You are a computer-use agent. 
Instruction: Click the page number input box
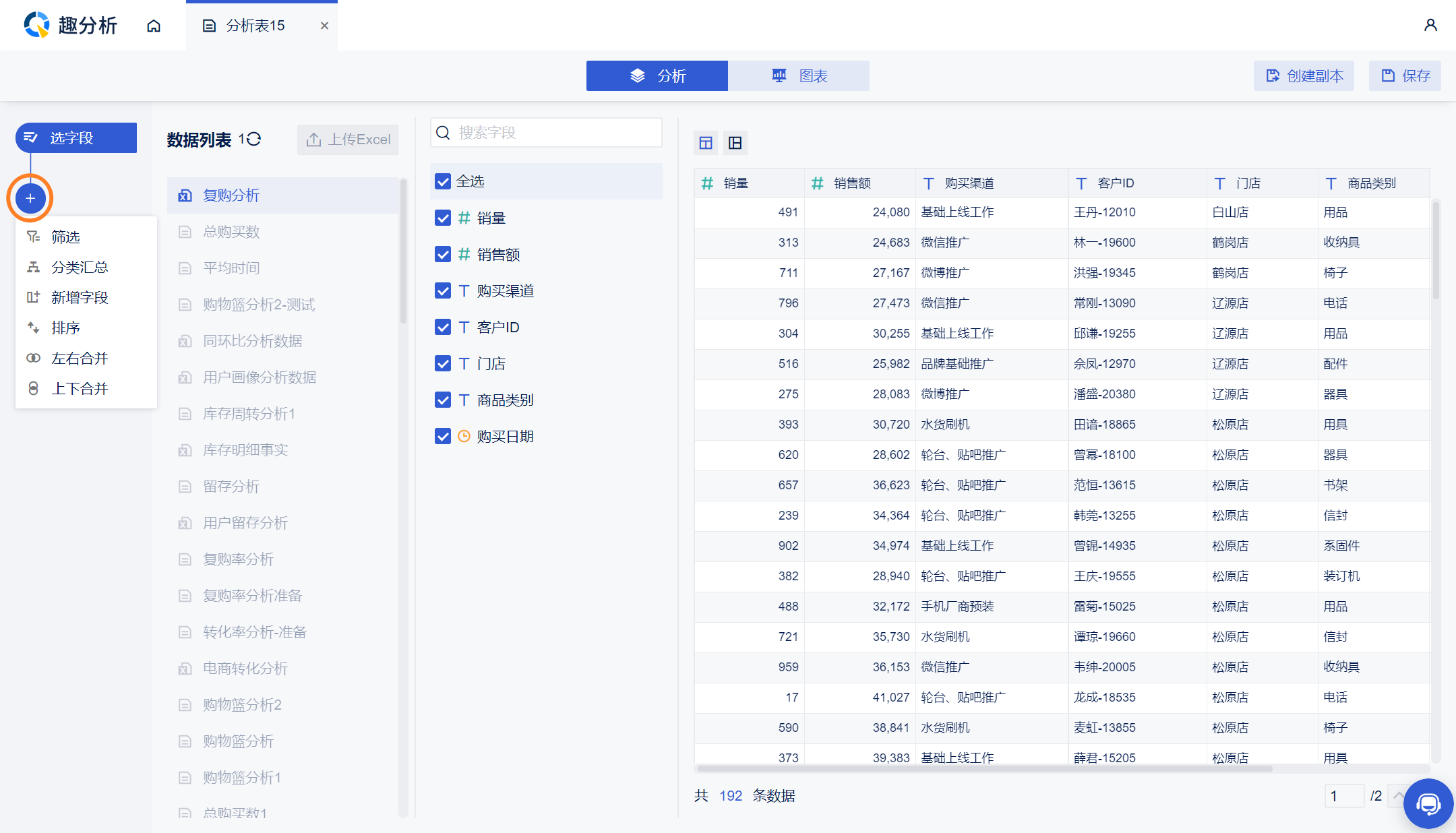coord(1343,796)
